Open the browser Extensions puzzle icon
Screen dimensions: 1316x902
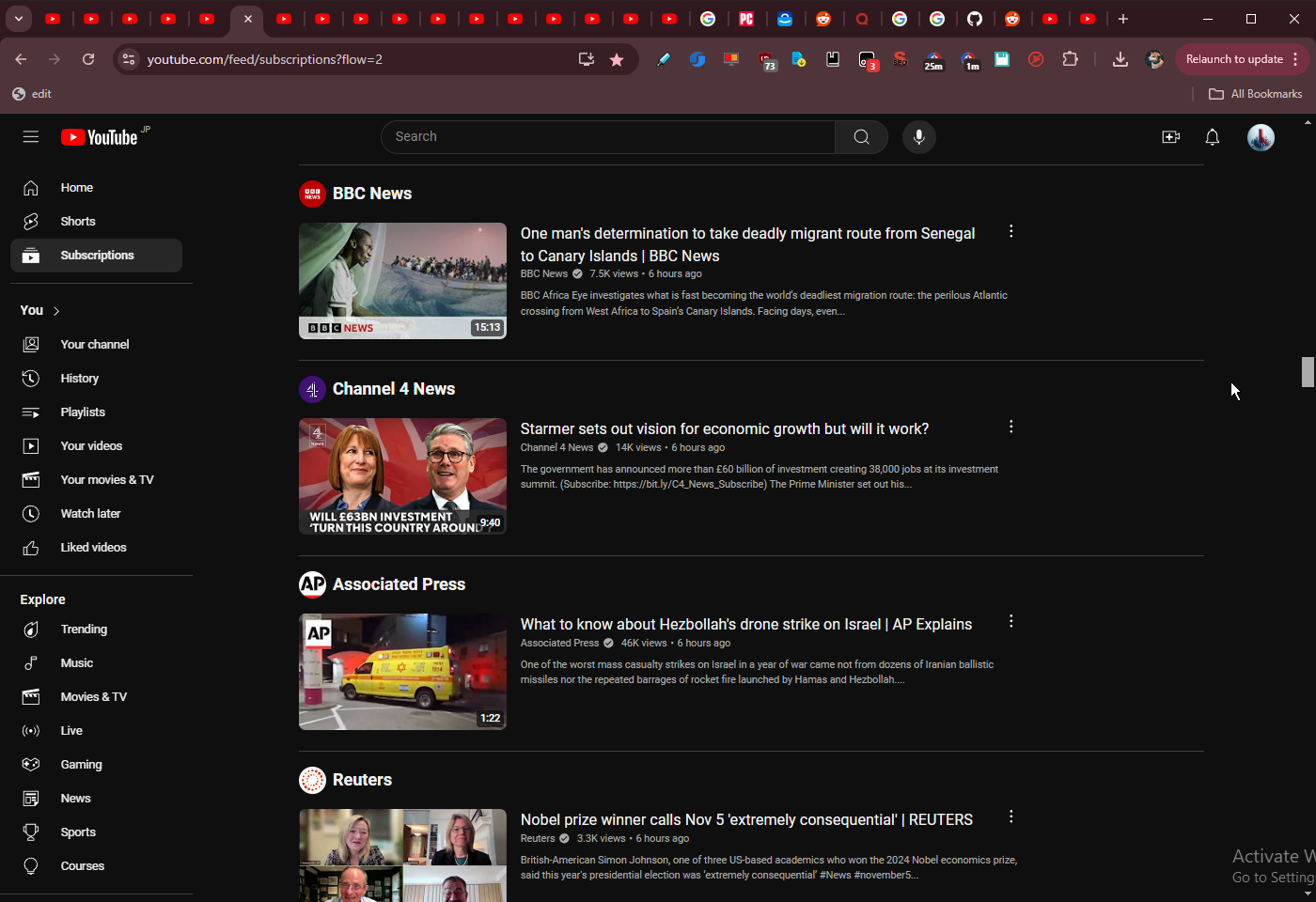coord(1070,59)
